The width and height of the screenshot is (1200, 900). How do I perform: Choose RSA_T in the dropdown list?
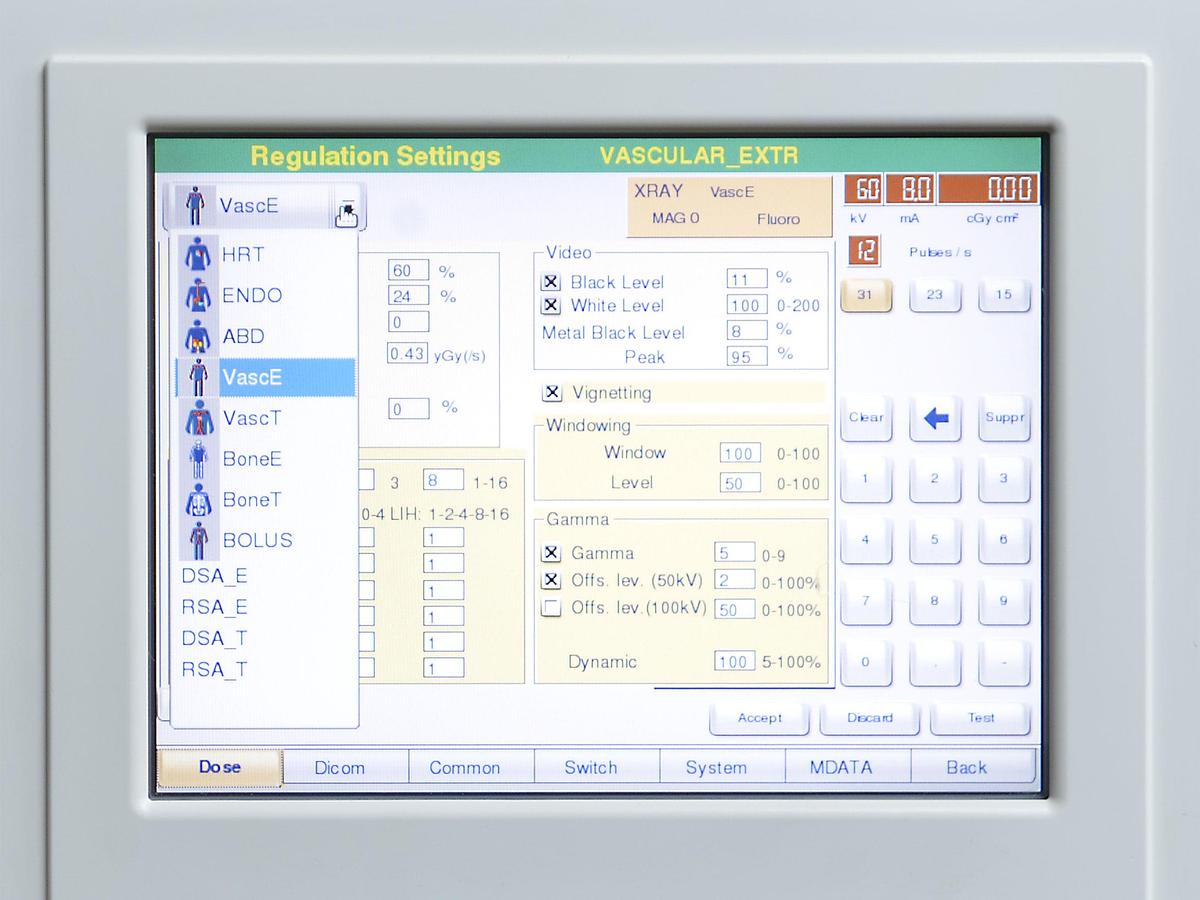(x=214, y=670)
